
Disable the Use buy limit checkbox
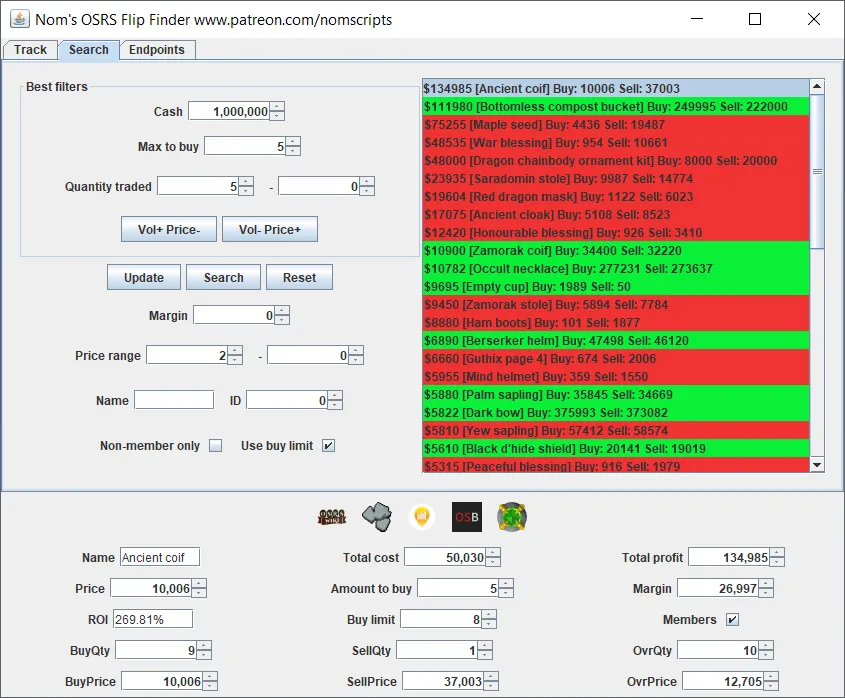pyautogui.click(x=328, y=446)
